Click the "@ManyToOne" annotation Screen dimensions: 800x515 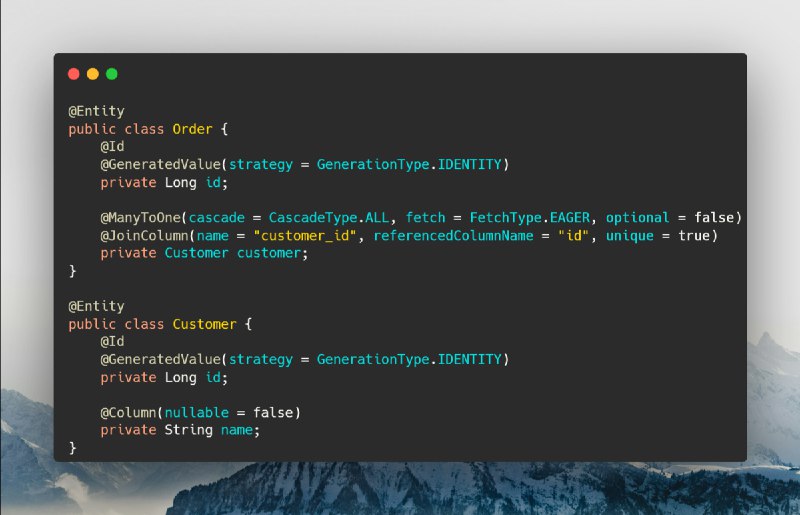coord(140,218)
